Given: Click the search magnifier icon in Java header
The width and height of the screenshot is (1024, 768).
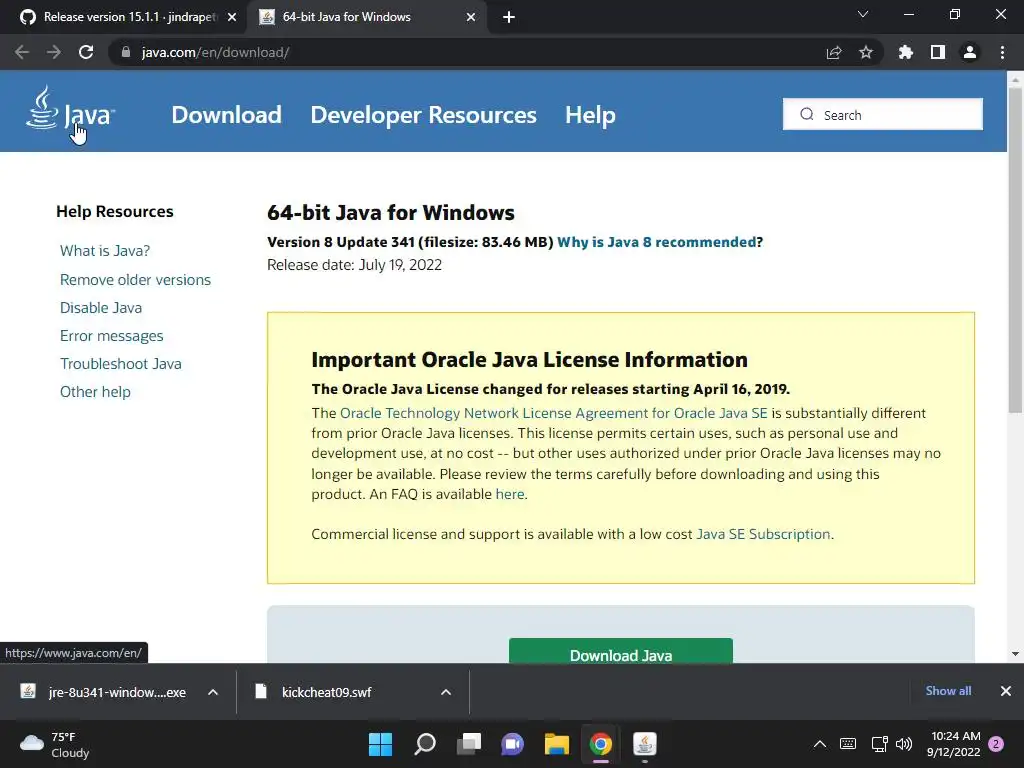Looking at the screenshot, I should pos(807,114).
